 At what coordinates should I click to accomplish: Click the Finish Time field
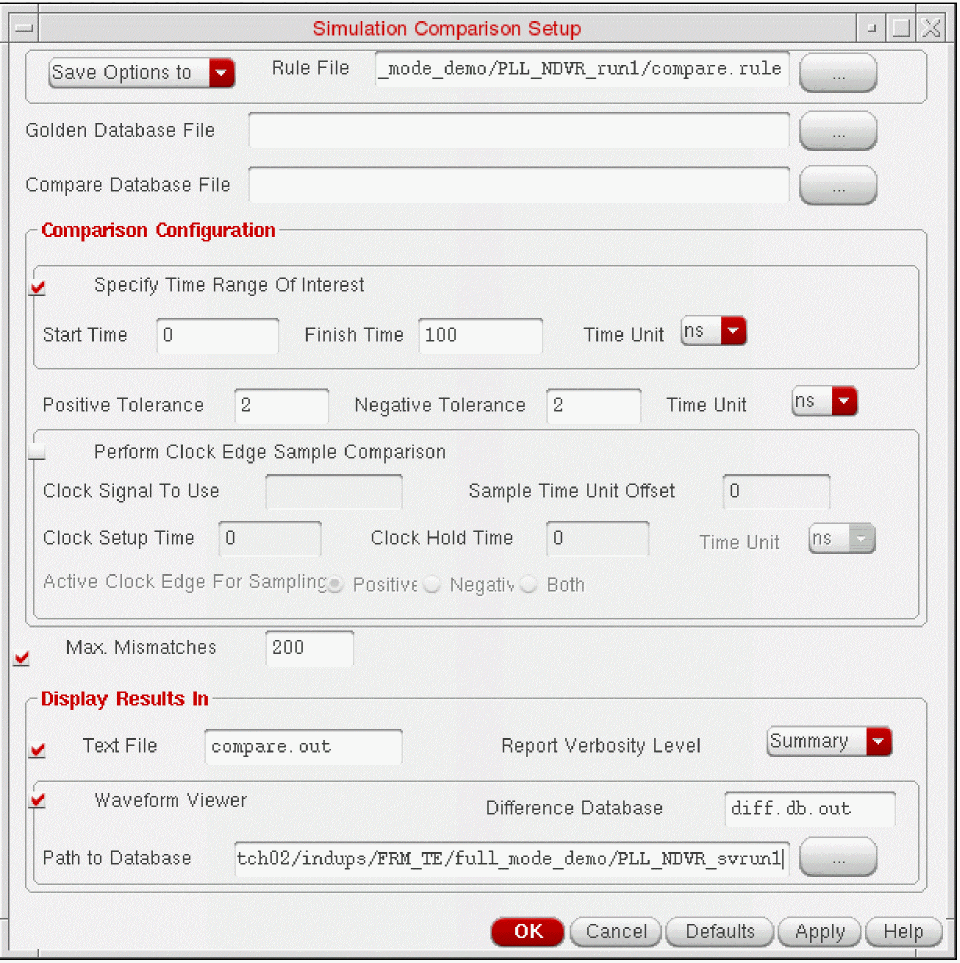coord(480,335)
